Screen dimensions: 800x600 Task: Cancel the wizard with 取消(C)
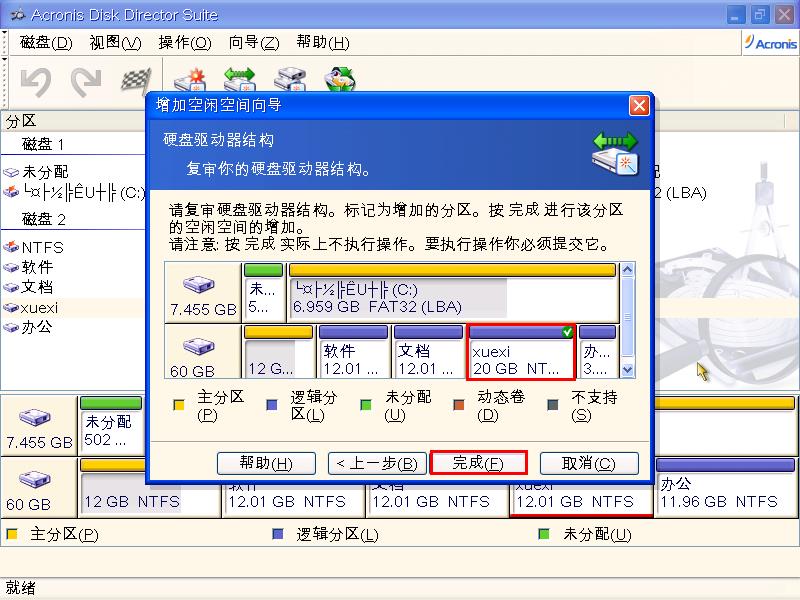(x=589, y=463)
